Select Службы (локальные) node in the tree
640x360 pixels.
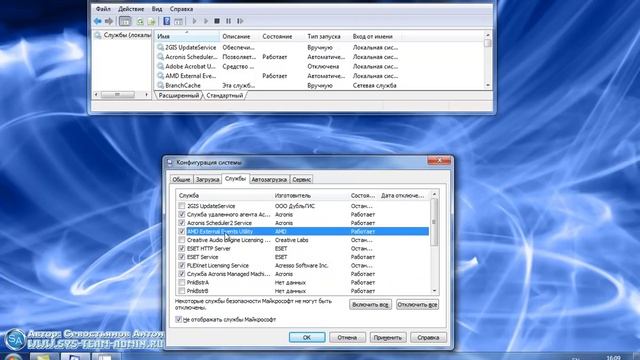tap(127, 36)
